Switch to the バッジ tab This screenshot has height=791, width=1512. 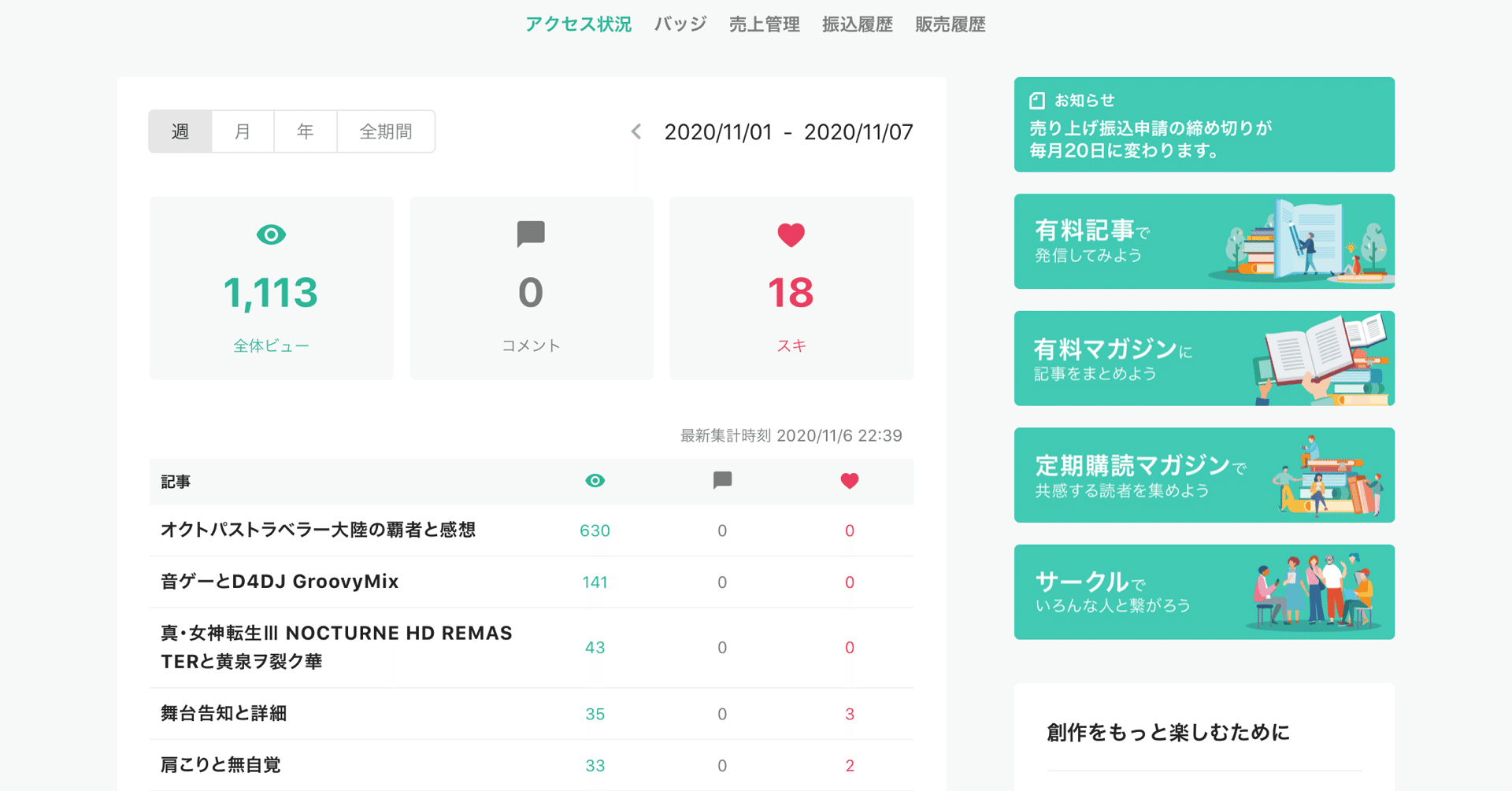click(680, 24)
